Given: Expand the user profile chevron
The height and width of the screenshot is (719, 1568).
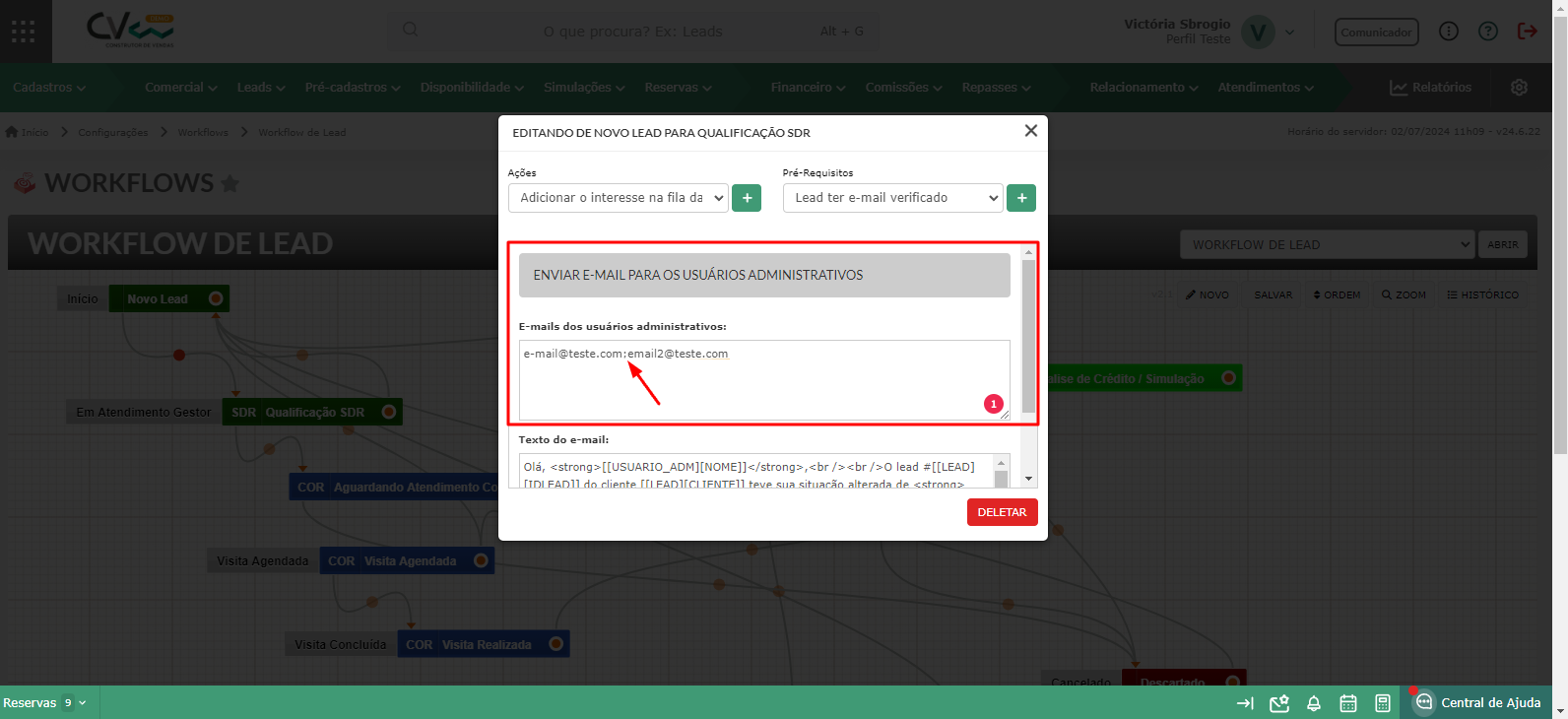Looking at the screenshot, I should [1290, 33].
